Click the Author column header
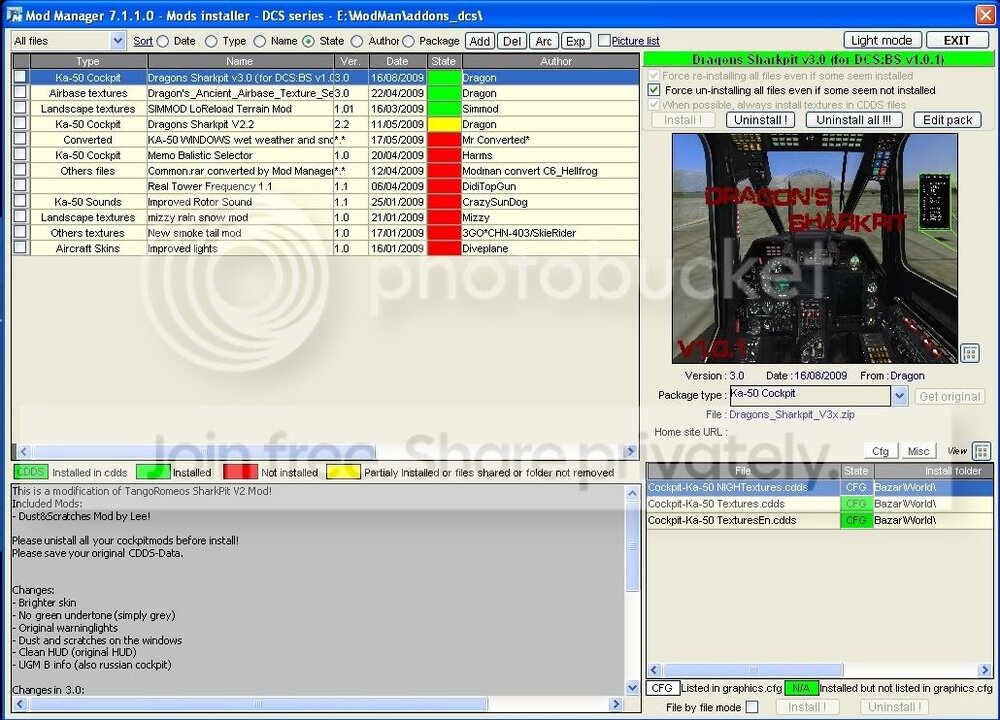The width and height of the screenshot is (1000, 720). pyautogui.click(x=550, y=61)
